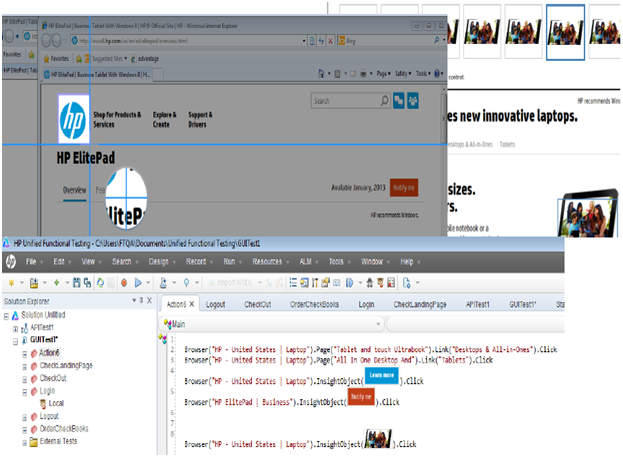Click the Open folder icon in UFT toolbar

(34, 283)
